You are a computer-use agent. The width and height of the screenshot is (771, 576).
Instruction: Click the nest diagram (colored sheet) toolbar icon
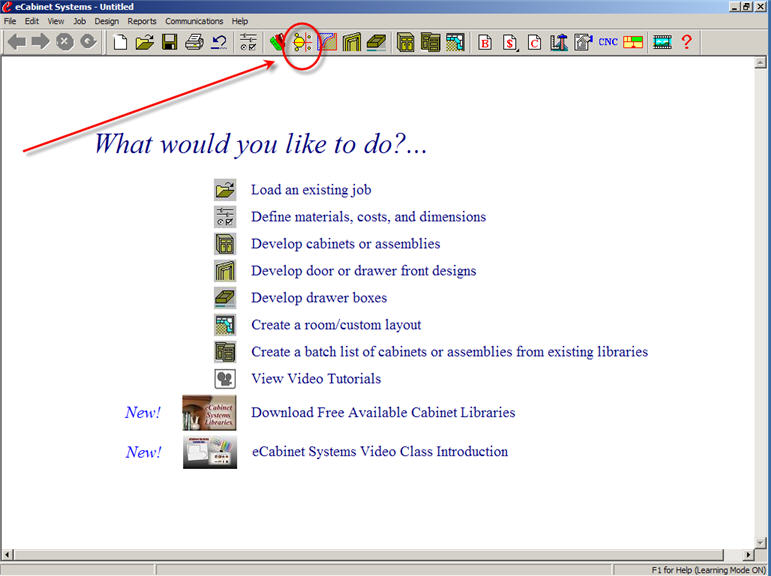633,42
